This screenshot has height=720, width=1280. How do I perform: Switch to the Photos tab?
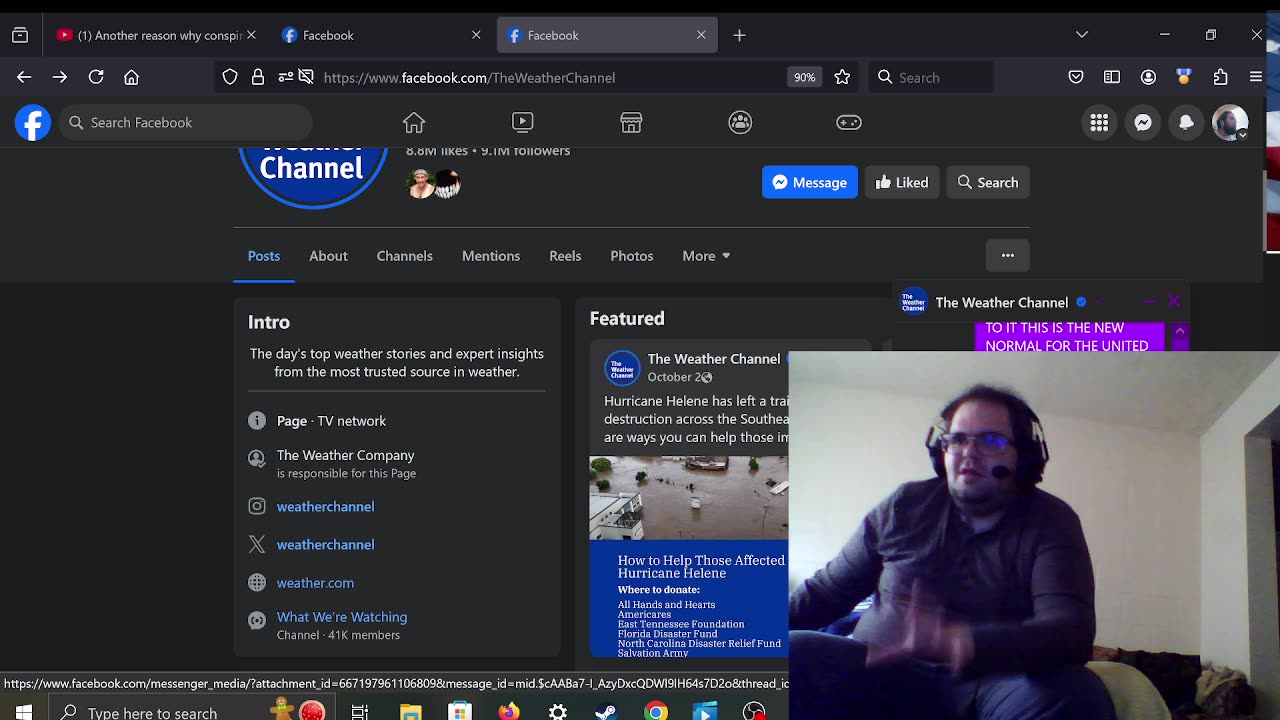tap(632, 256)
